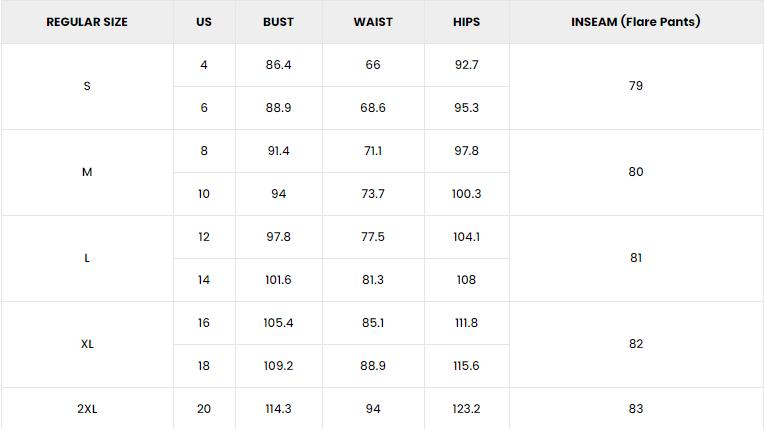Select the M size row label
This screenshot has height=429, width=764.
pos(87,172)
